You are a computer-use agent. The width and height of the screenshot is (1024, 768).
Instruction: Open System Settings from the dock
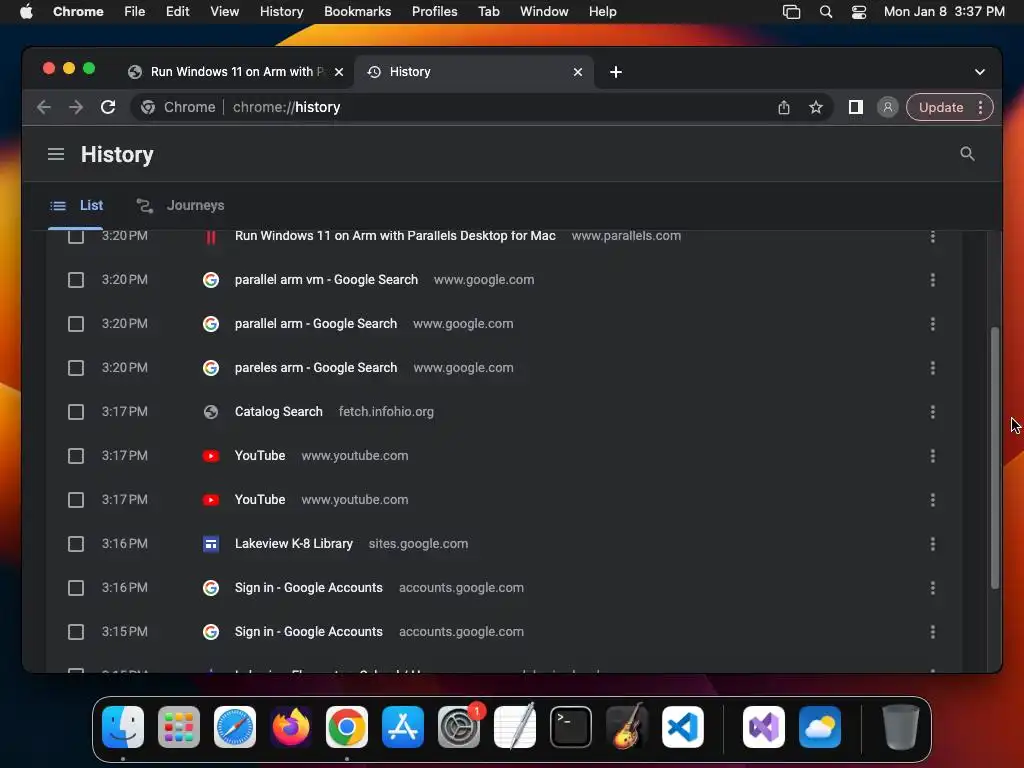tap(458, 727)
